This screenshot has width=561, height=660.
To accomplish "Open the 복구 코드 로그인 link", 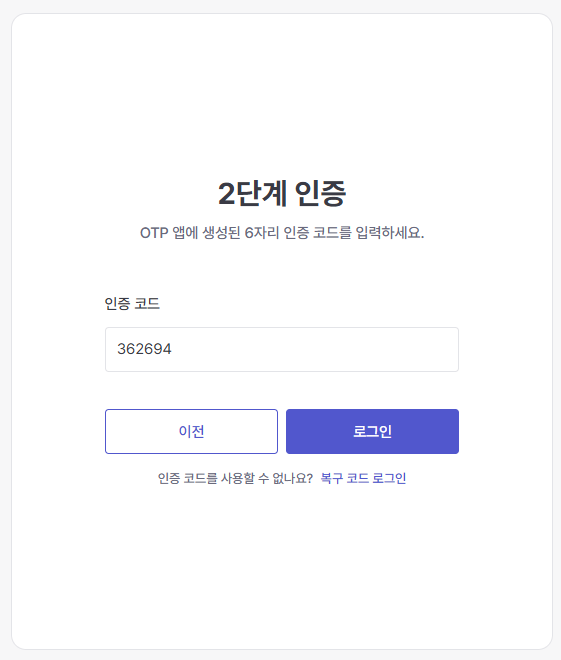I will pos(363,478).
